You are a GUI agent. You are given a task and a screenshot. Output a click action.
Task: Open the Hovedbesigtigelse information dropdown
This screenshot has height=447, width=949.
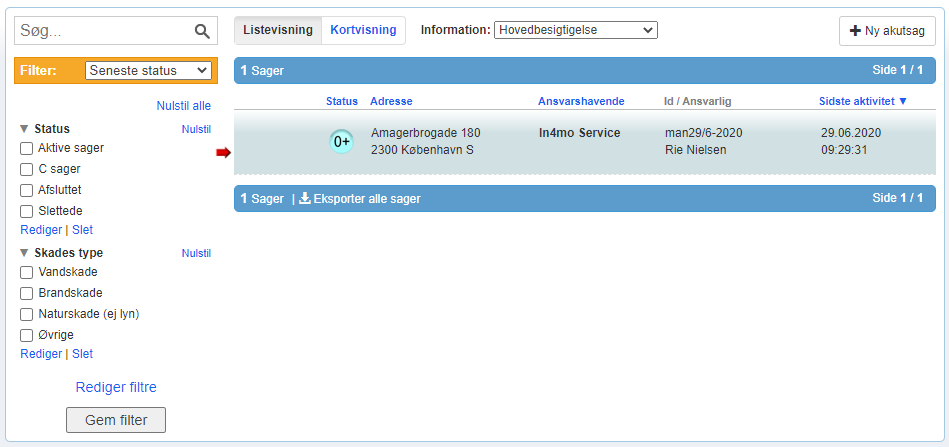[575, 30]
